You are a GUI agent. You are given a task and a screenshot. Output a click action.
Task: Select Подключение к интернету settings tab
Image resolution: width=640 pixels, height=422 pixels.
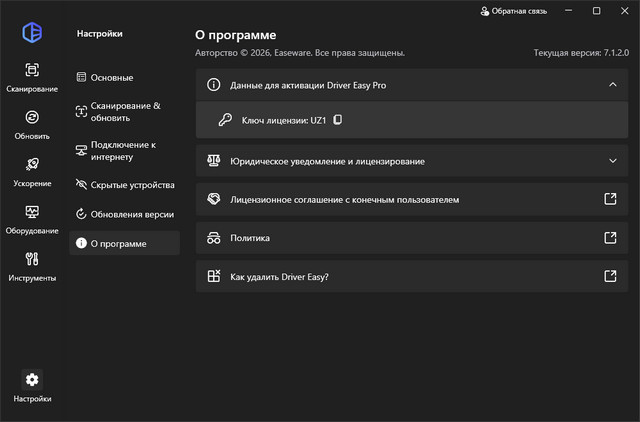(124, 151)
